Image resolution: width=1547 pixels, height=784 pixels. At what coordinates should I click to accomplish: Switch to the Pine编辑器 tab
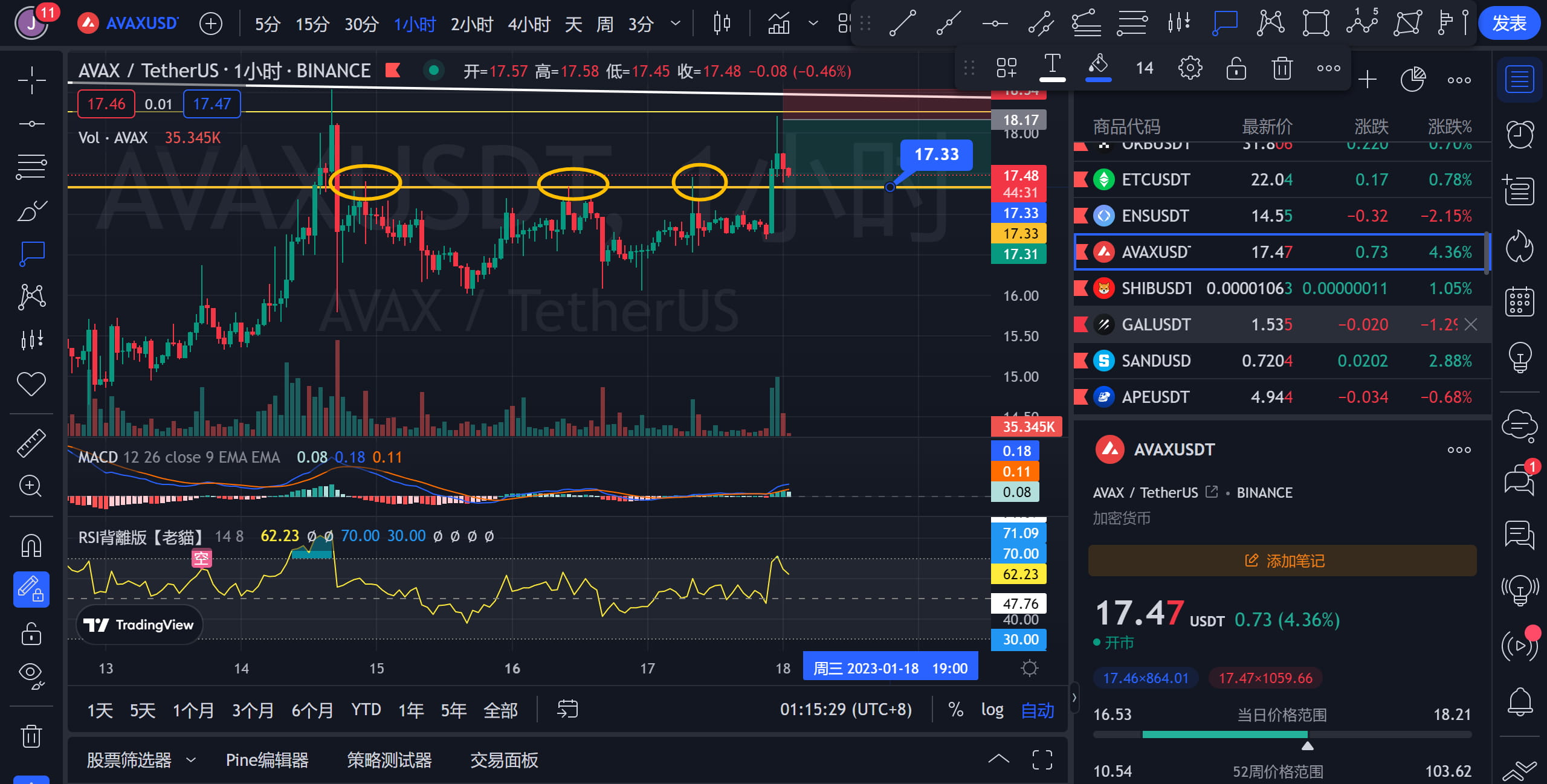[268, 760]
